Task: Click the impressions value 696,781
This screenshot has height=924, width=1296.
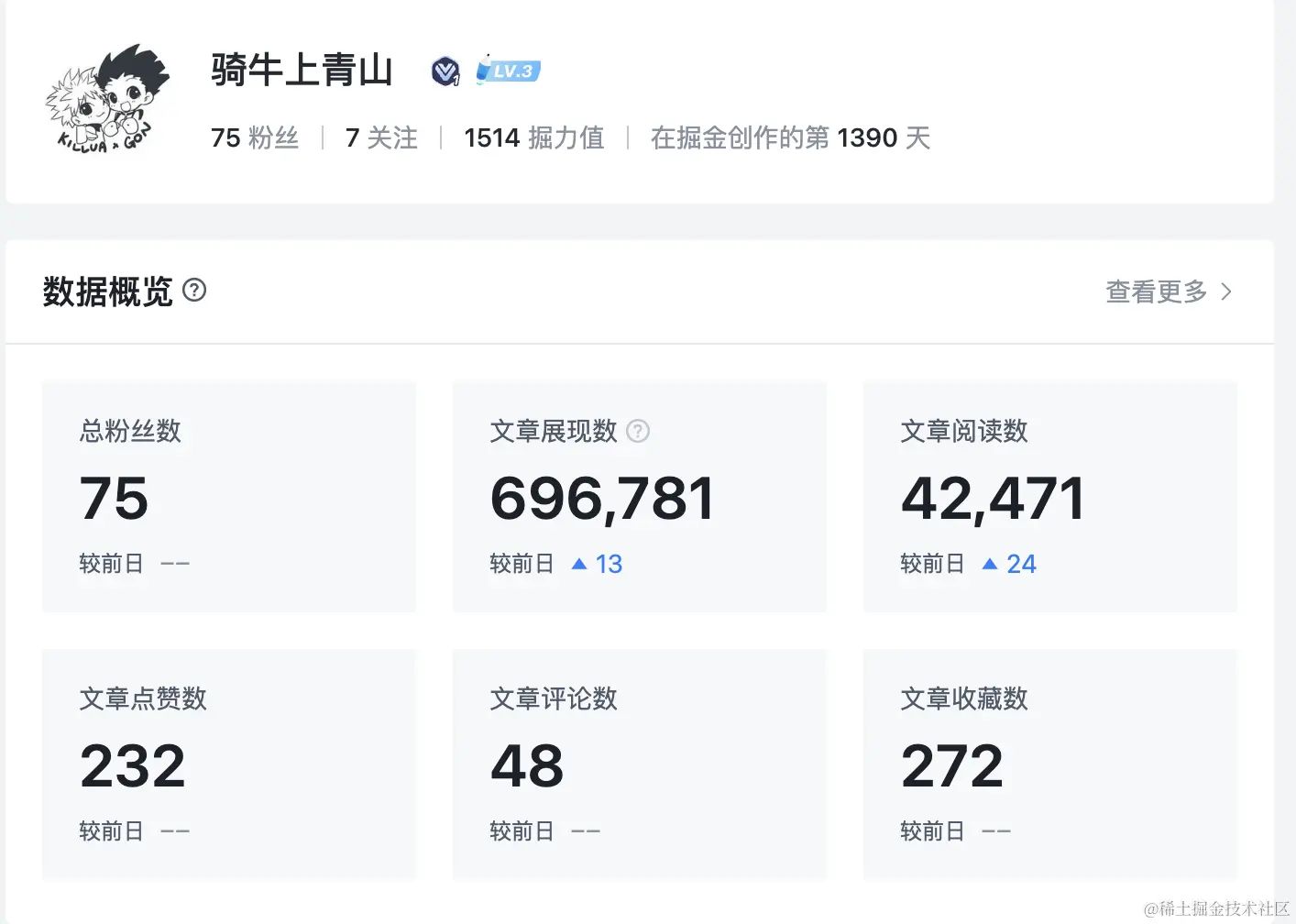Action: 602,499
